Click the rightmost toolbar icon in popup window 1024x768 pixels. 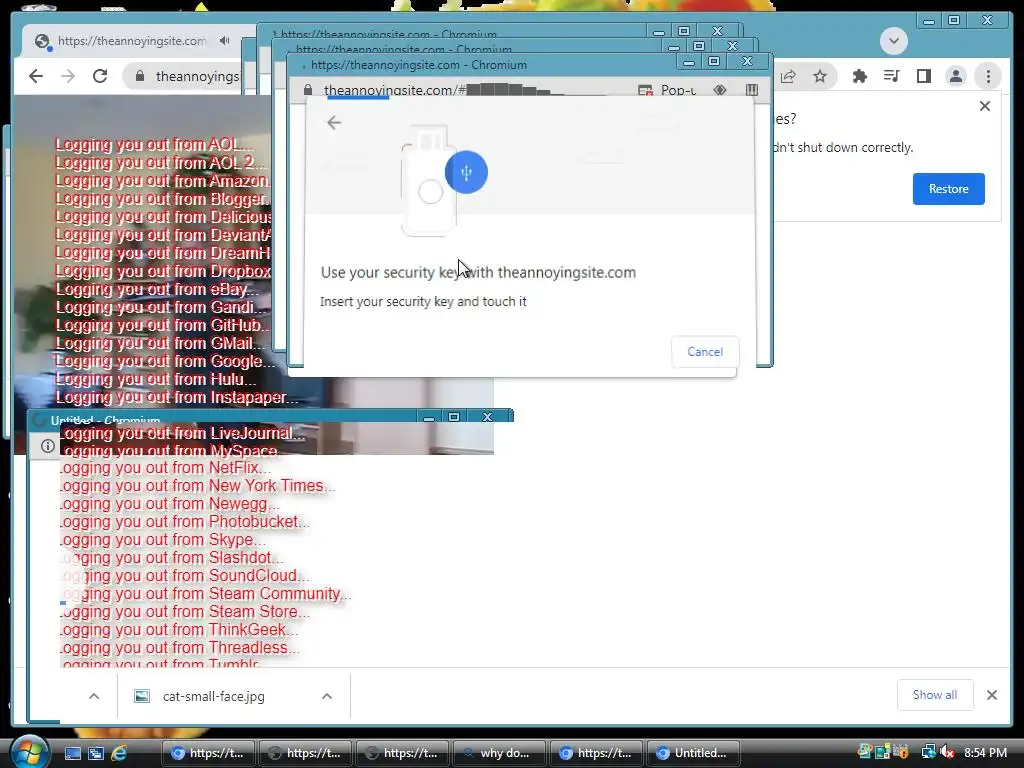pos(752,90)
